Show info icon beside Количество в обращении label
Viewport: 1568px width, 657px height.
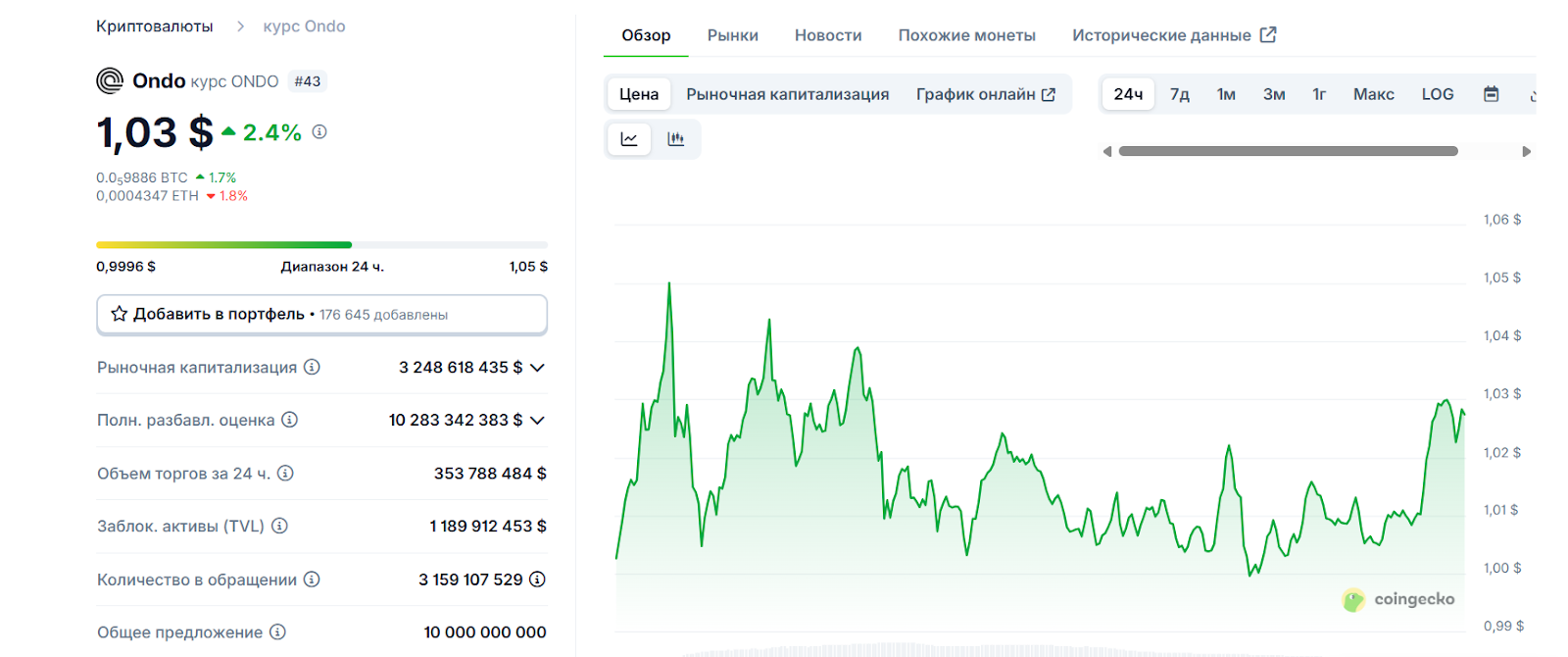[312, 580]
